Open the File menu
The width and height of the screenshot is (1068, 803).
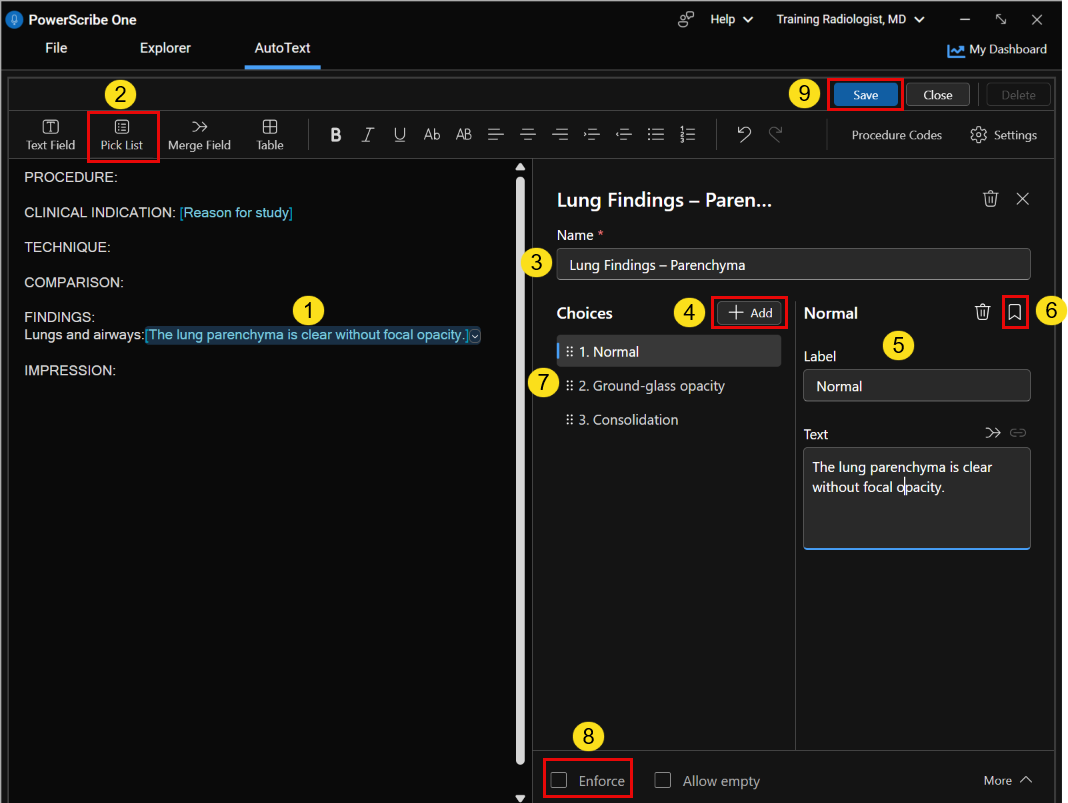coord(56,48)
